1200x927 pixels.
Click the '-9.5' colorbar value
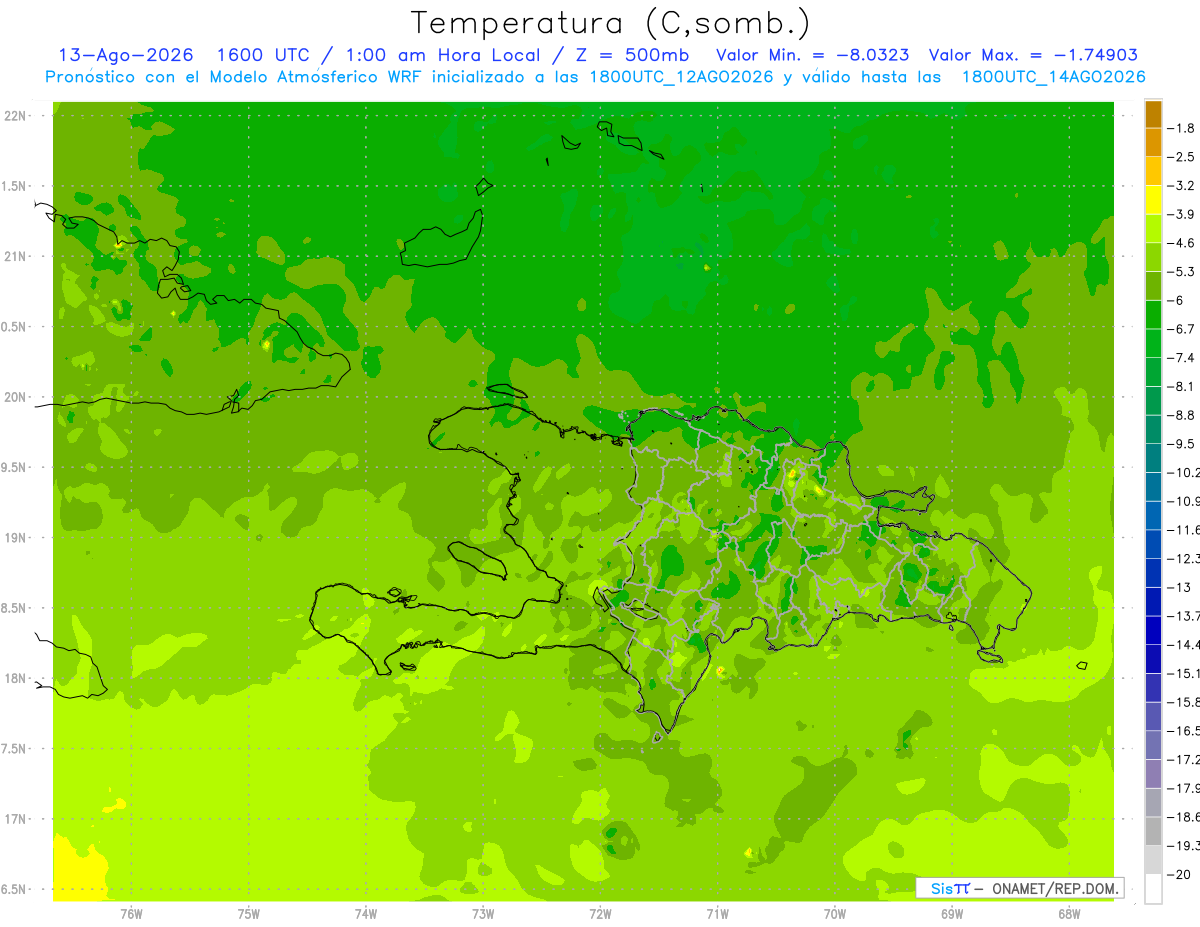point(1181,444)
